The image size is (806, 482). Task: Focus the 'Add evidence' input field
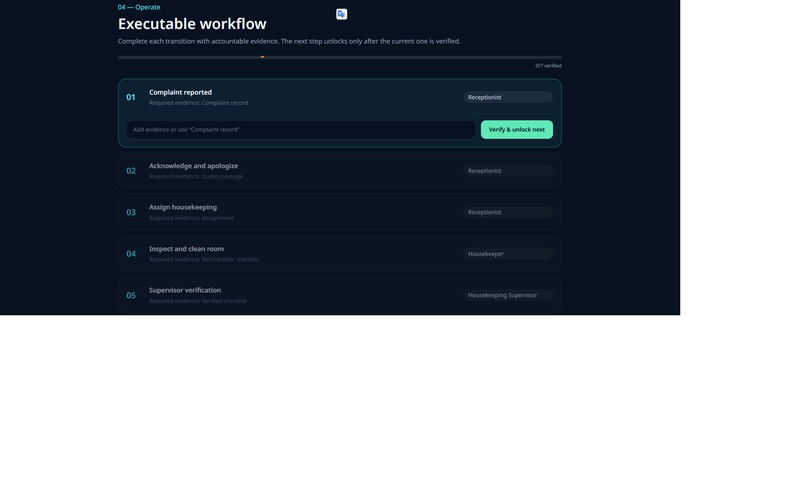coord(301,129)
